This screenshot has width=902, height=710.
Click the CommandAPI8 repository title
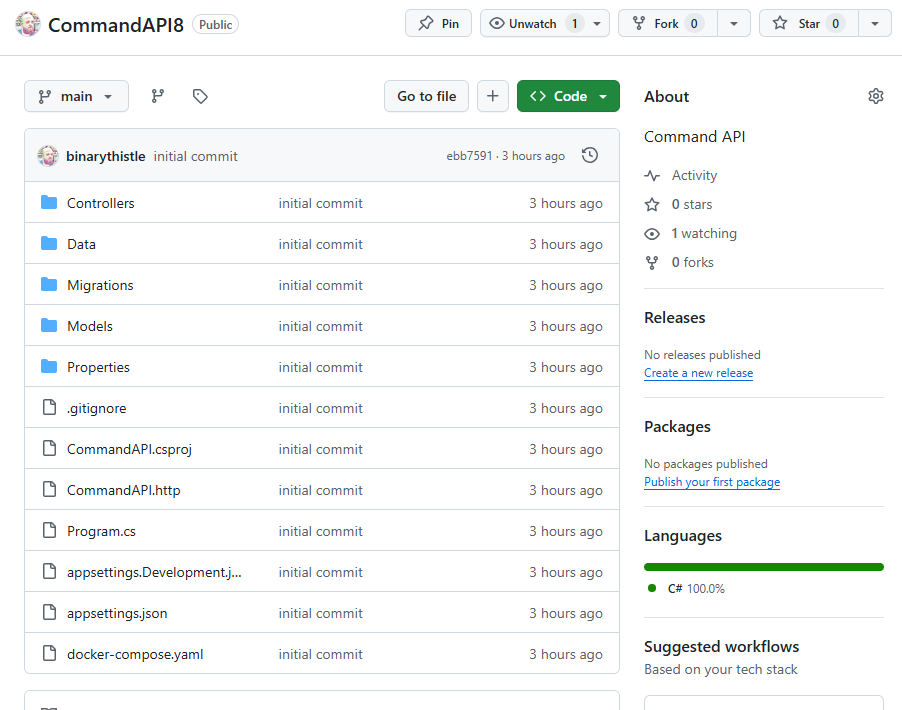[116, 25]
